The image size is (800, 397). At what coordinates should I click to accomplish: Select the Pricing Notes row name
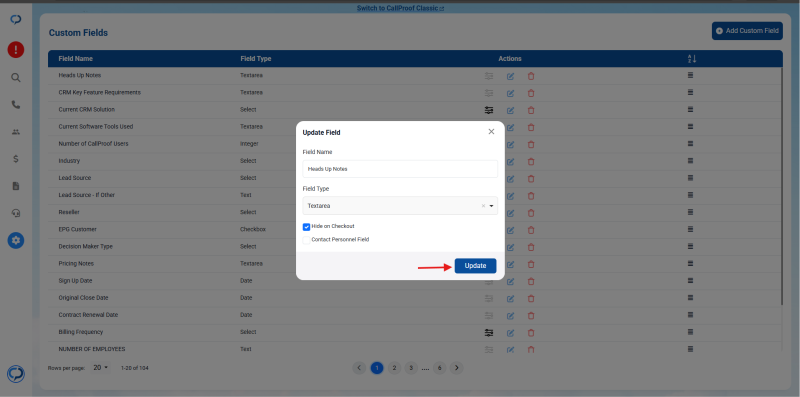[76, 264]
